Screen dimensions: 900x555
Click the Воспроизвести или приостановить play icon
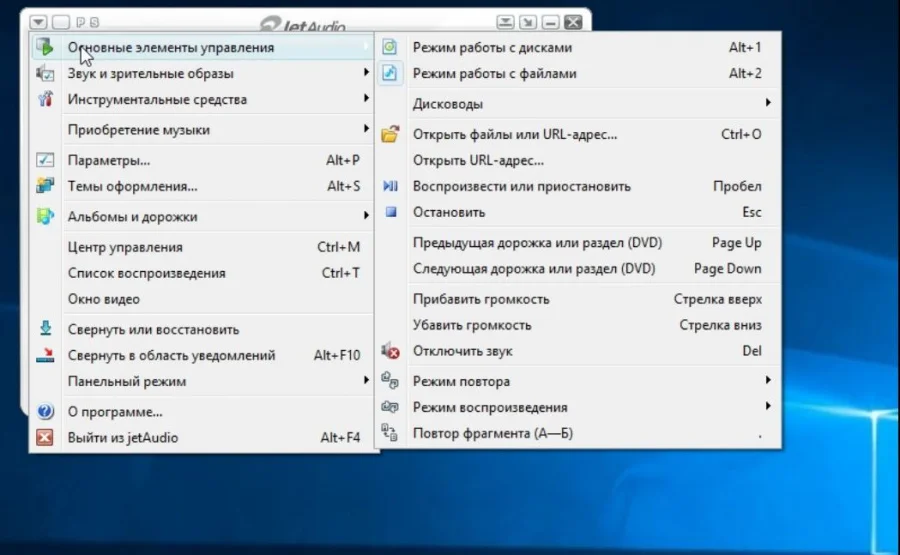390,185
